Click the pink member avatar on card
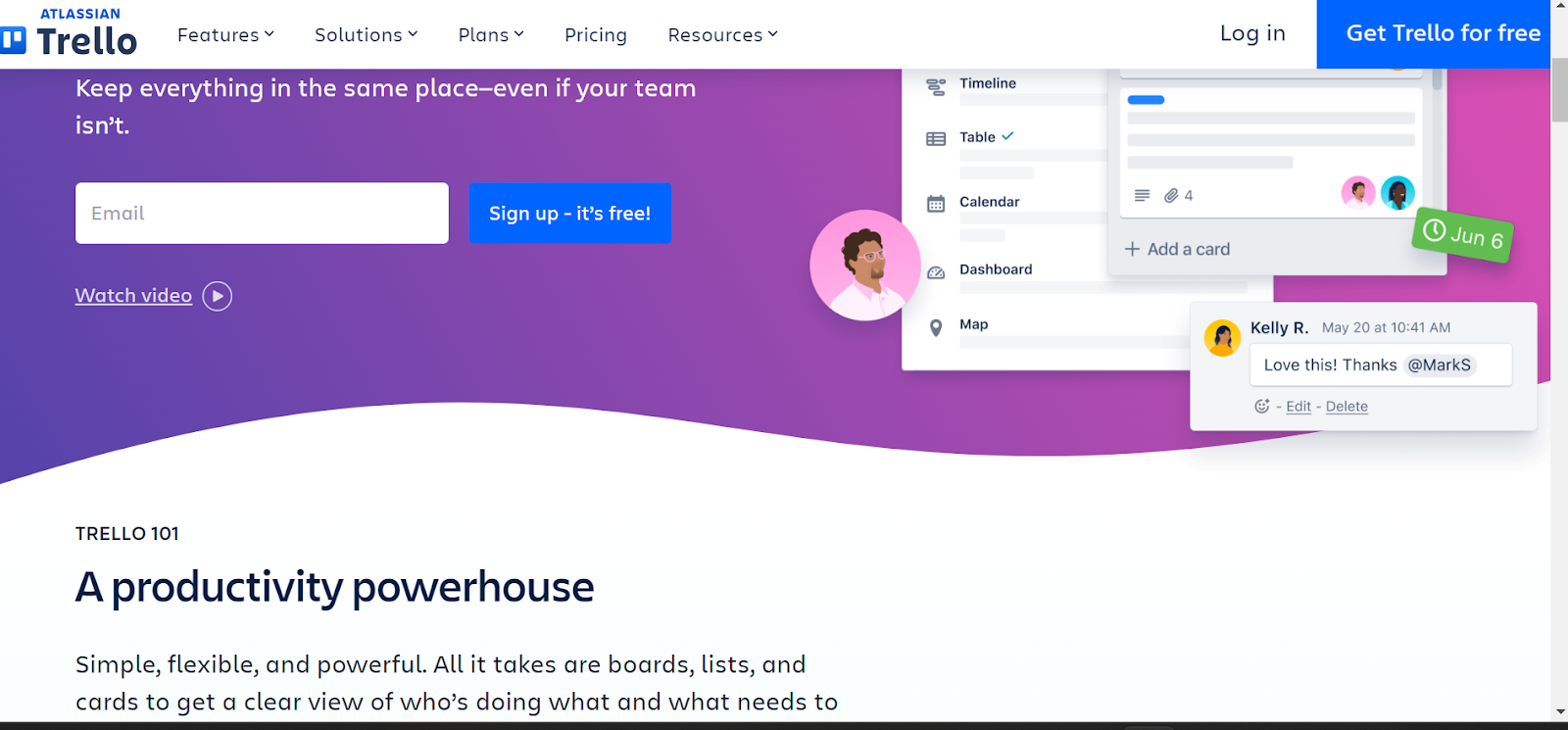Image resolution: width=1568 pixels, height=730 pixels. (x=1358, y=192)
